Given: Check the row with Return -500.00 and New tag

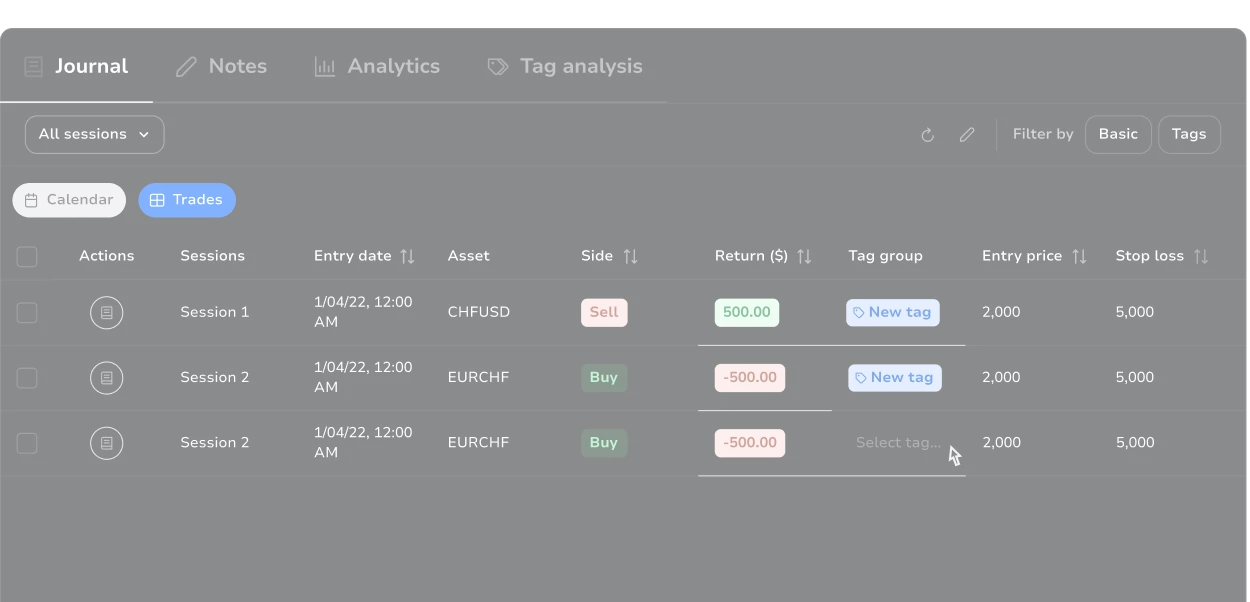Looking at the screenshot, I should click(x=27, y=378).
